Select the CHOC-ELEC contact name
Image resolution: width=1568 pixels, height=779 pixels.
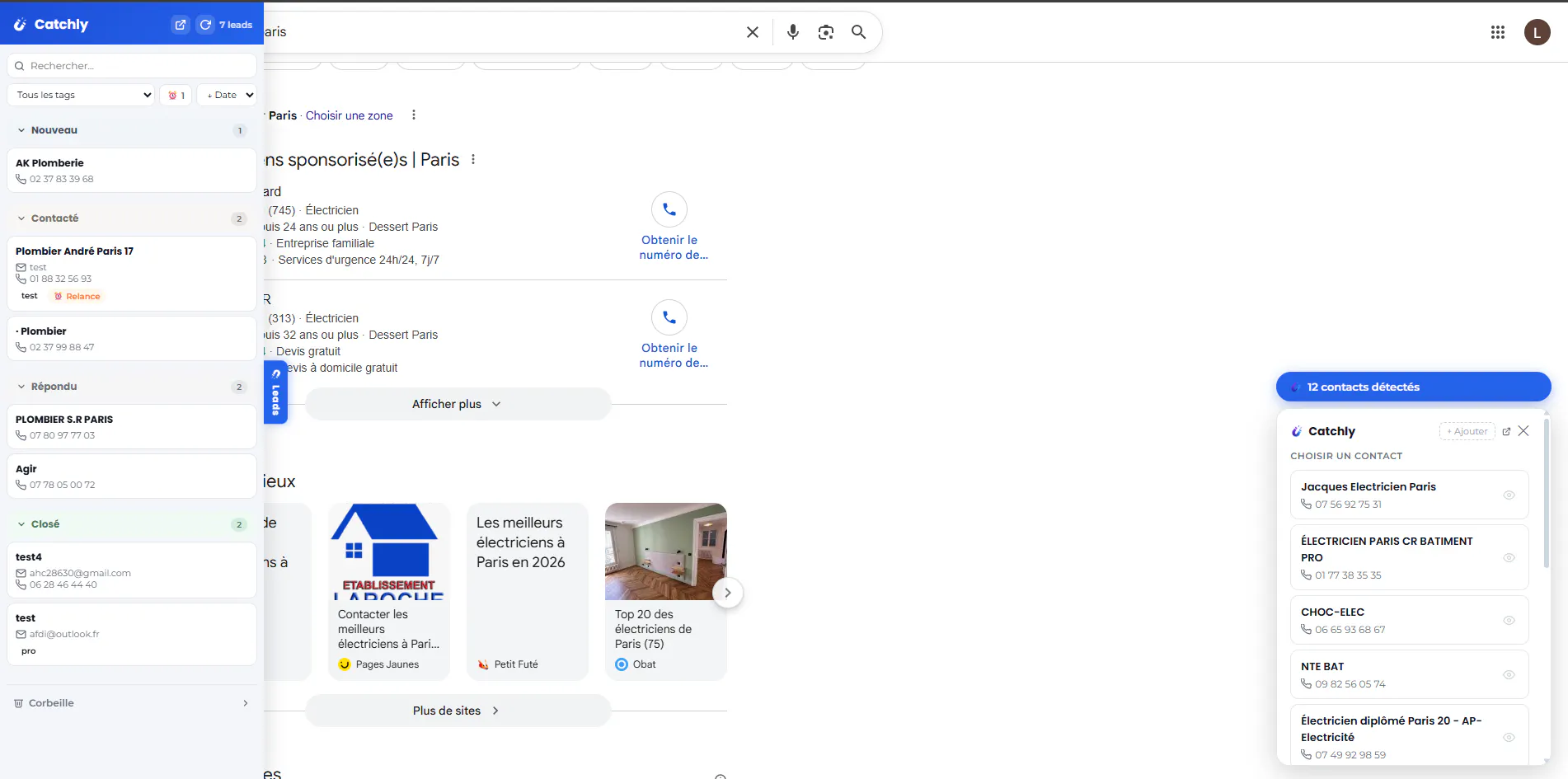pyautogui.click(x=1332, y=612)
